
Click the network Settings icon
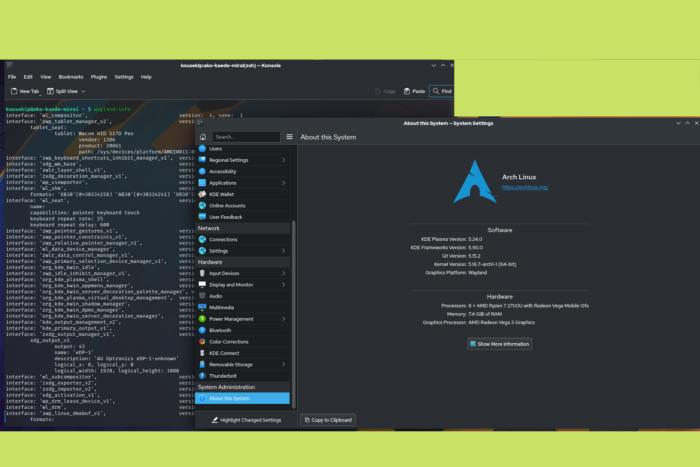coord(202,251)
